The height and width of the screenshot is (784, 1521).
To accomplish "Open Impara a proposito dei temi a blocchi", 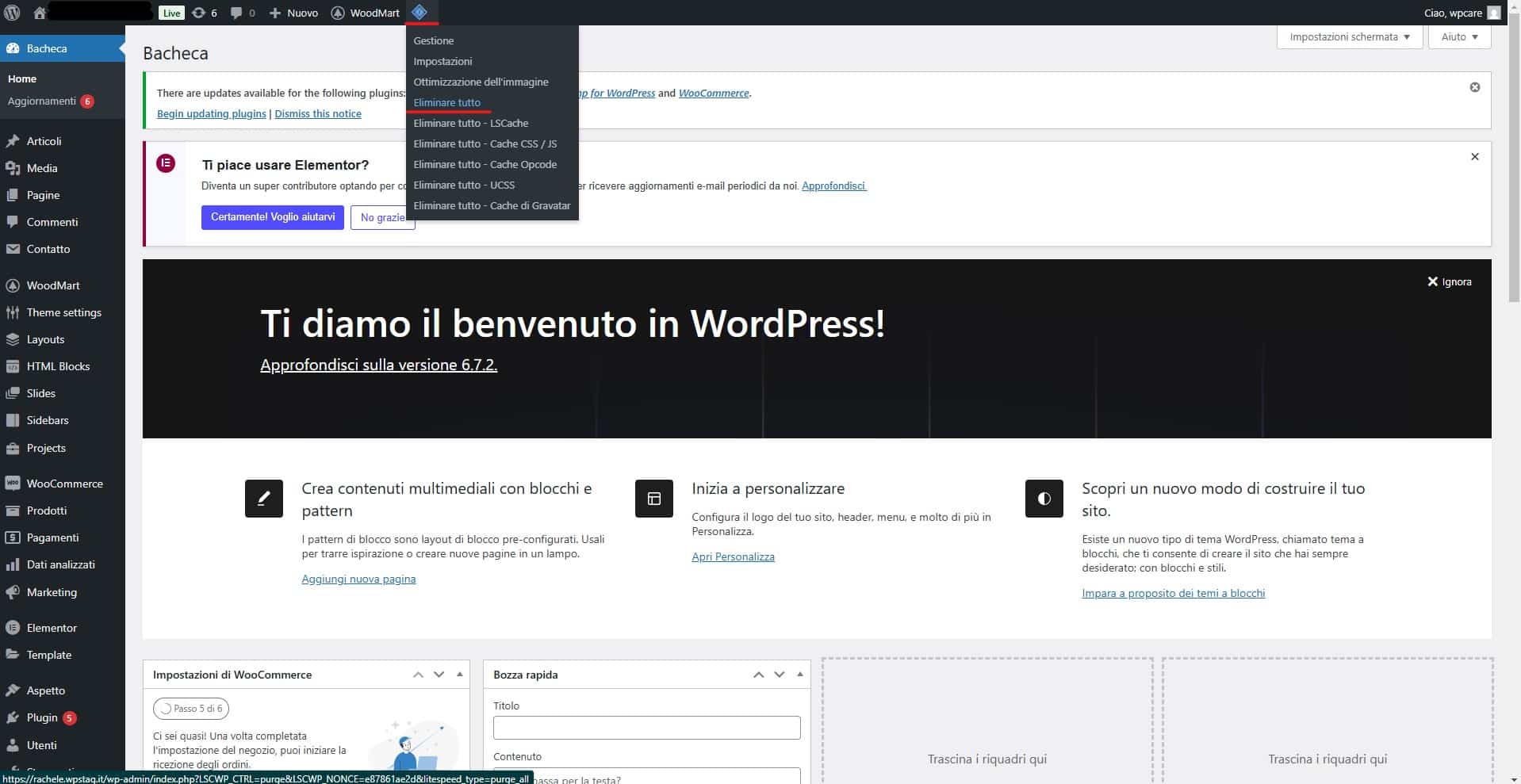I will [x=1173, y=593].
